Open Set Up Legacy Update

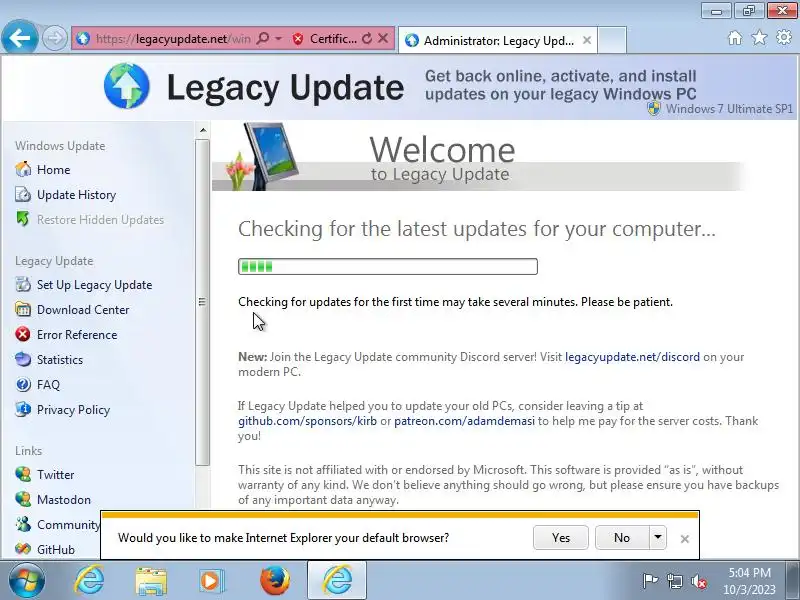click(x=94, y=285)
